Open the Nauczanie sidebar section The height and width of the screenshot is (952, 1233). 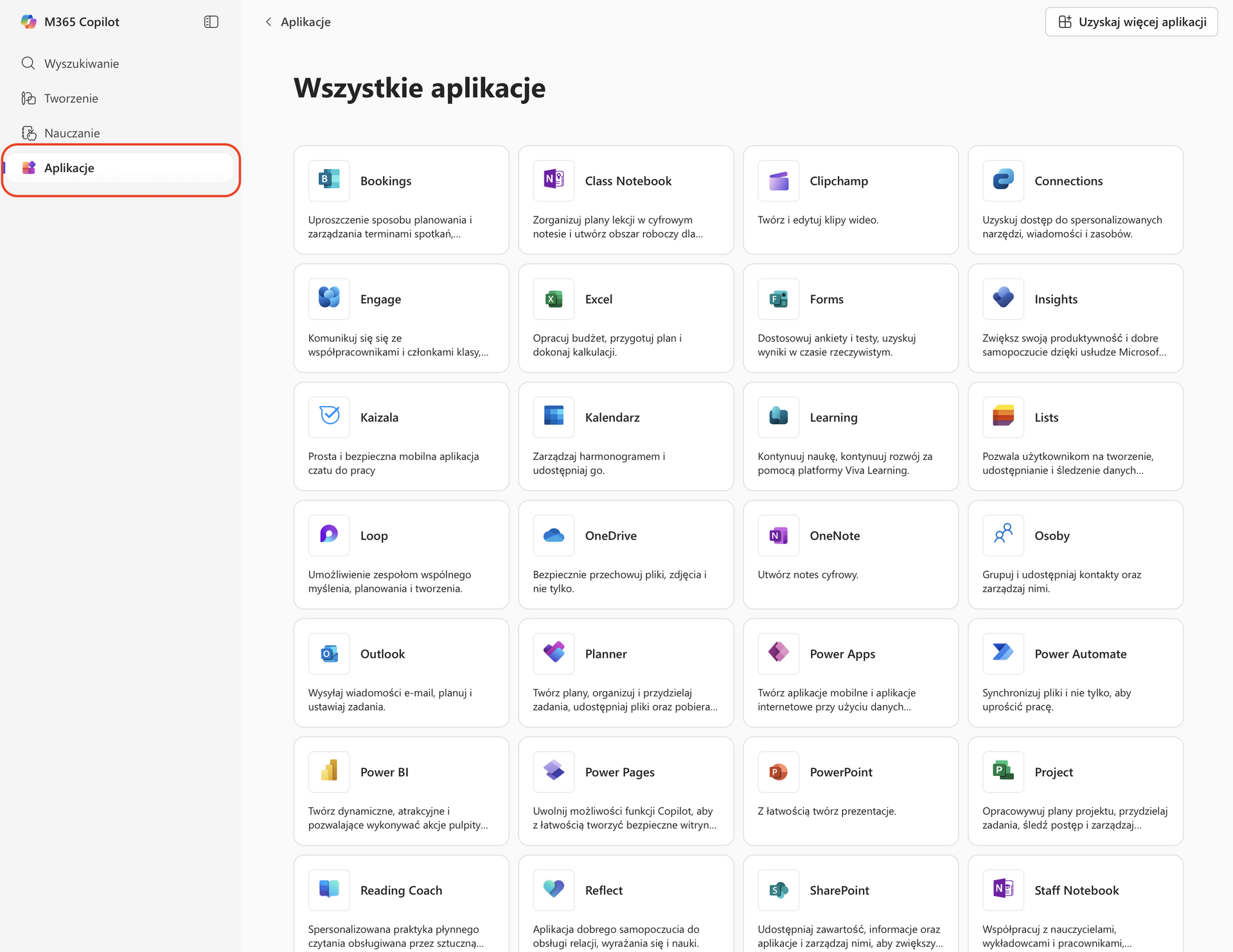tap(72, 133)
